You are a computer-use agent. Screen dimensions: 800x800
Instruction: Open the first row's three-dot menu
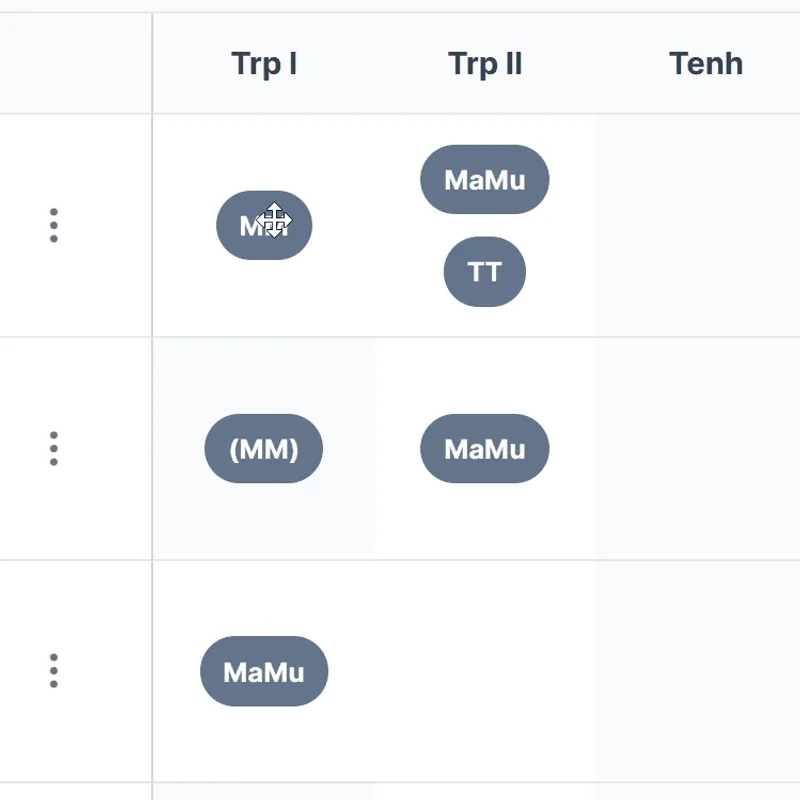(x=53, y=225)
